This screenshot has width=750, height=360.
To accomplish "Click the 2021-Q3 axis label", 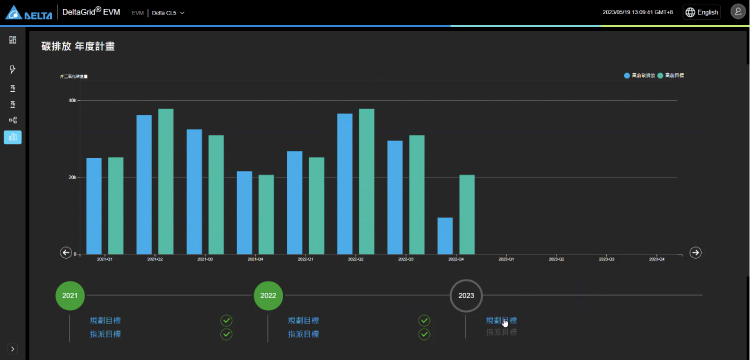I will [x=205, y=259].
